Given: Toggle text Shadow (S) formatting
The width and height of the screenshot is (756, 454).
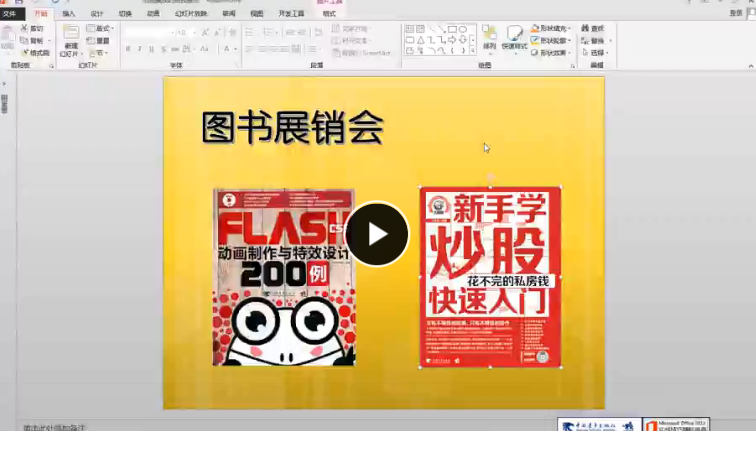Looking at the screenshot, I should click(x=163, y=49).
